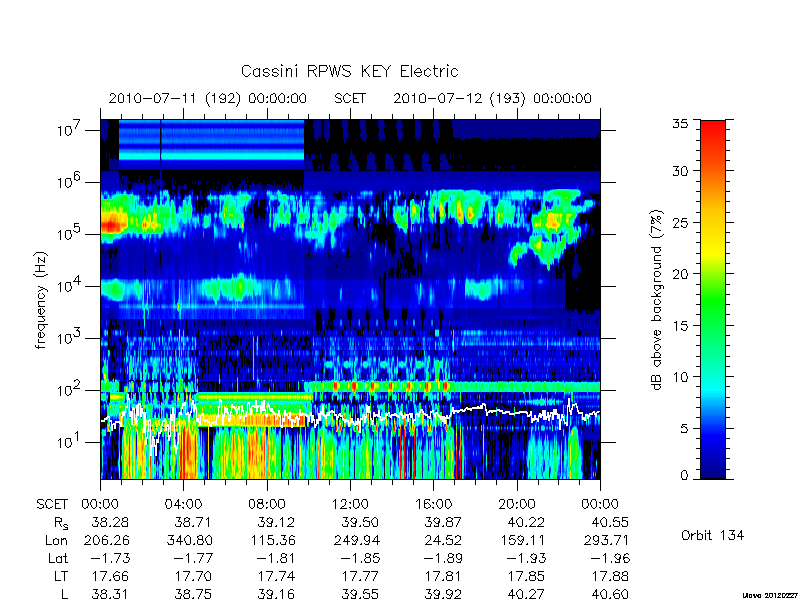
Task: Click the 'SCET' label above the spectrogram
Action: tap(350, 98)
